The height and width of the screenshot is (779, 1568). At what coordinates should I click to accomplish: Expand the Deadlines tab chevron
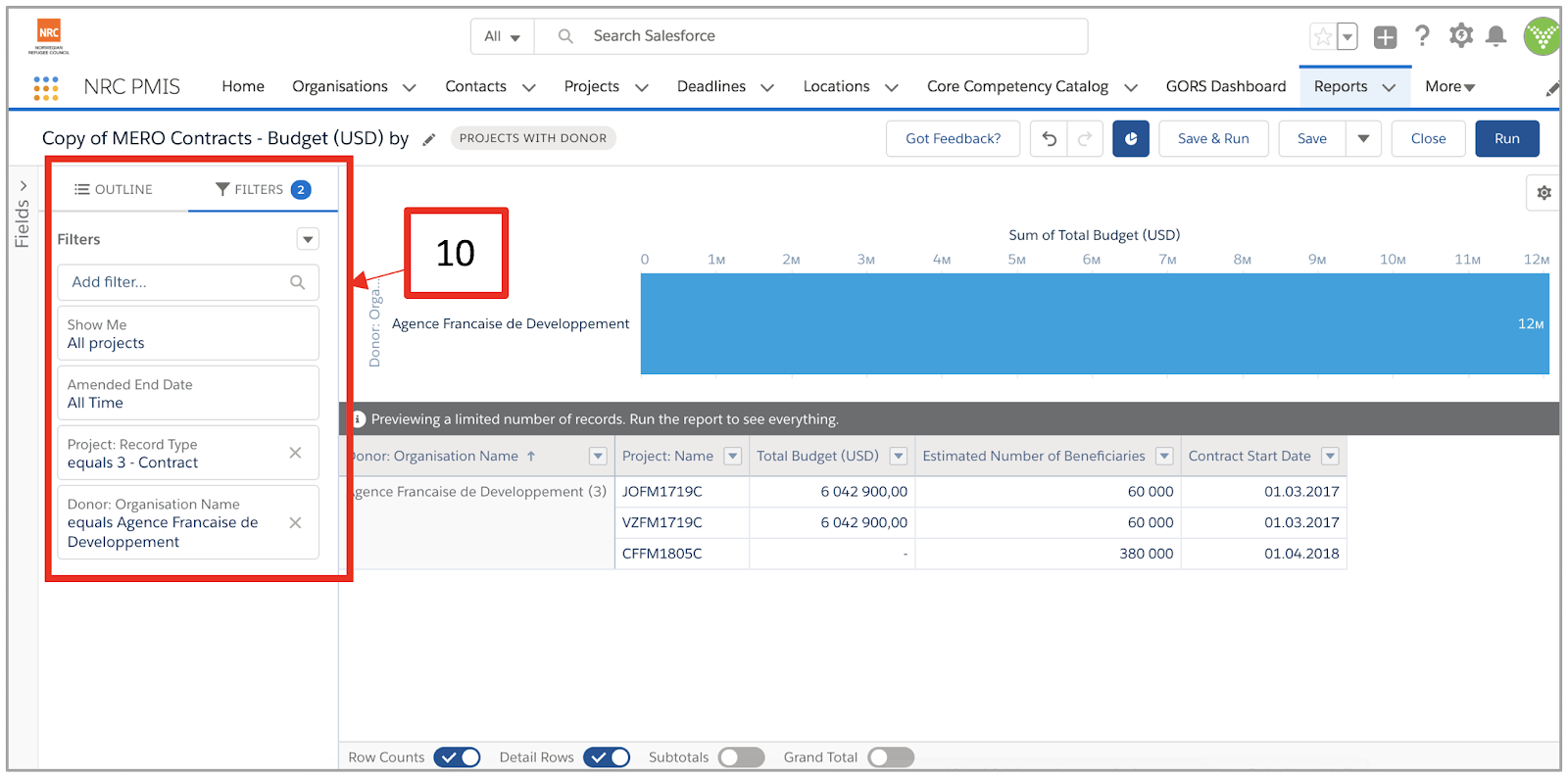pyautogui.click(x=767, y=87)
